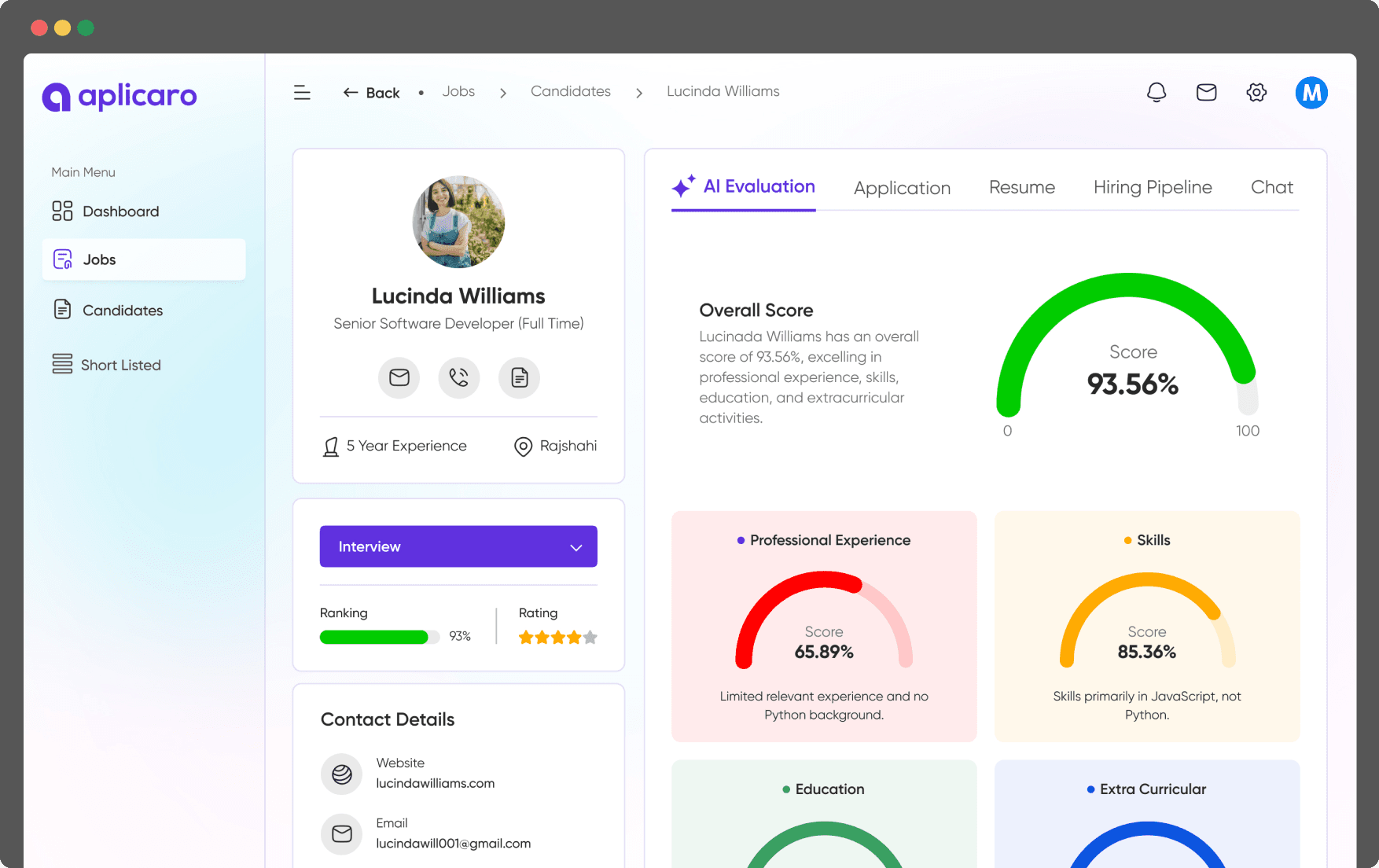Go back using the Back arrow
This screenshot has width=1379, height=868.
[x=371, y=93]
